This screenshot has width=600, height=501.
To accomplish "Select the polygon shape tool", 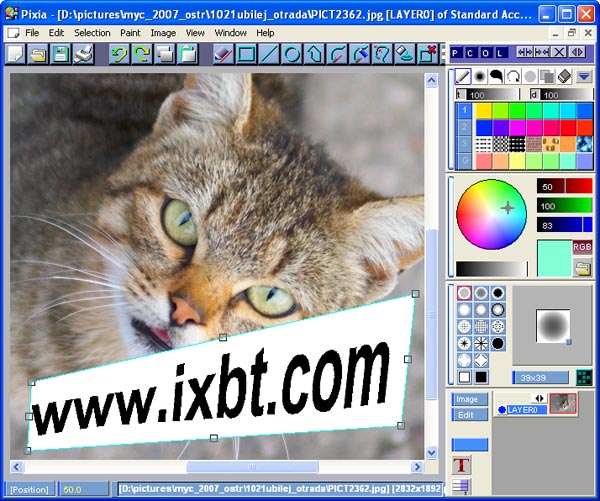I will point(315,54).
